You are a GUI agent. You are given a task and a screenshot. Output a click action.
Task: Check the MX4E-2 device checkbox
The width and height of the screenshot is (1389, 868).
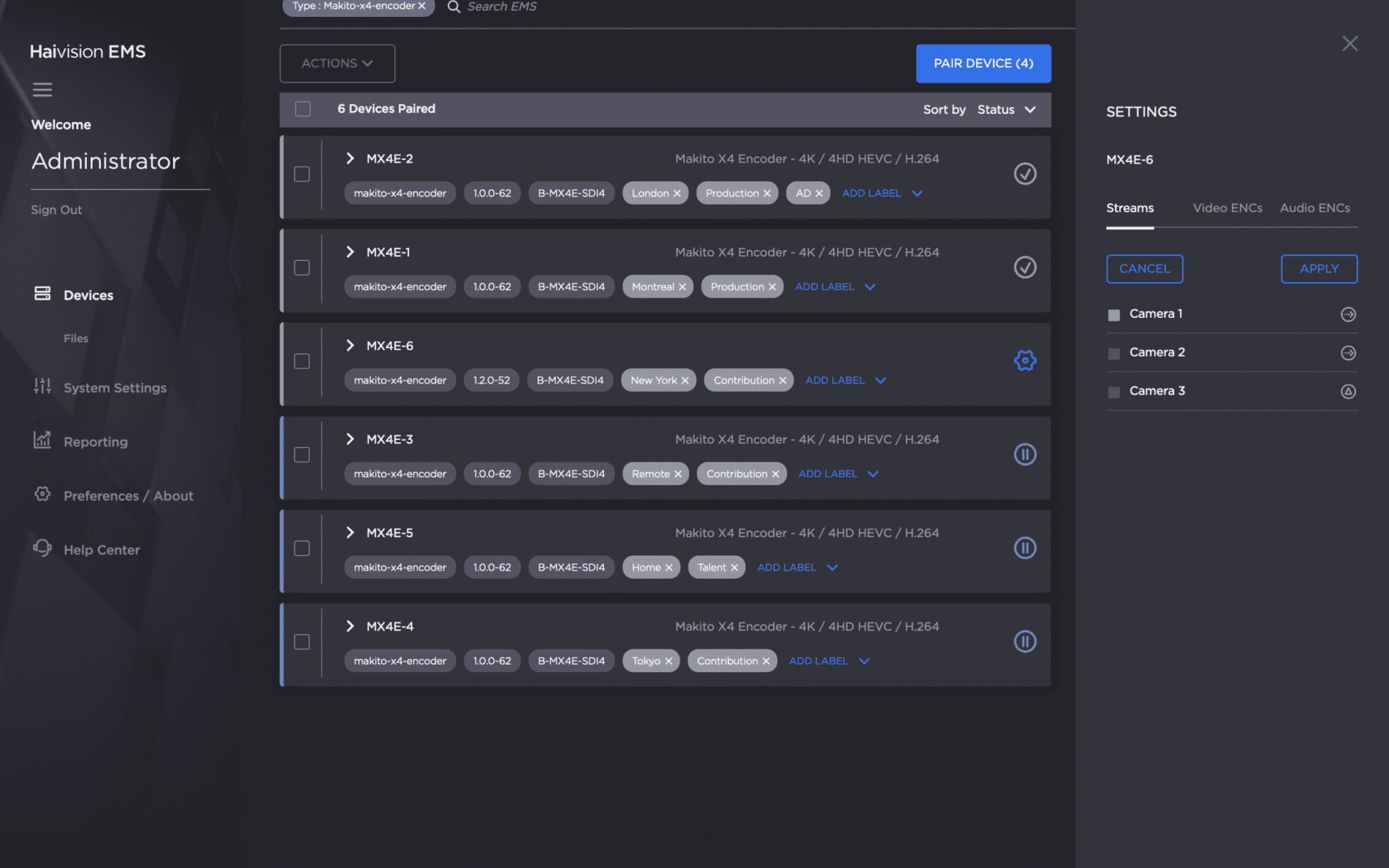[x=302, y=174]
